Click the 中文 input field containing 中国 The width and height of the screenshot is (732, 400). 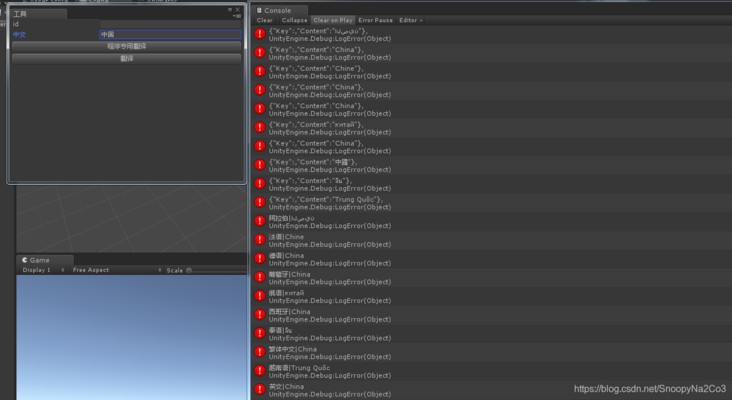[x=170, y=34]
